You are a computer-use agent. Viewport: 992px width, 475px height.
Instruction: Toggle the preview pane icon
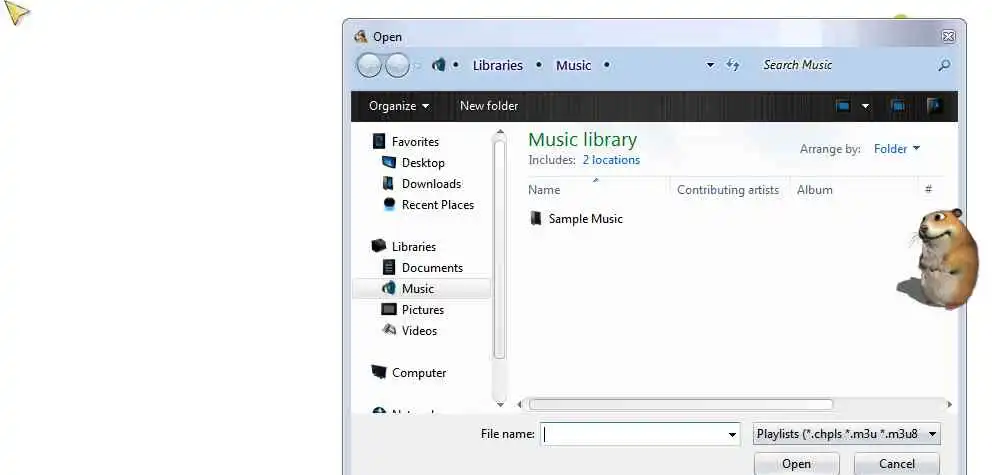pos(897,106)
